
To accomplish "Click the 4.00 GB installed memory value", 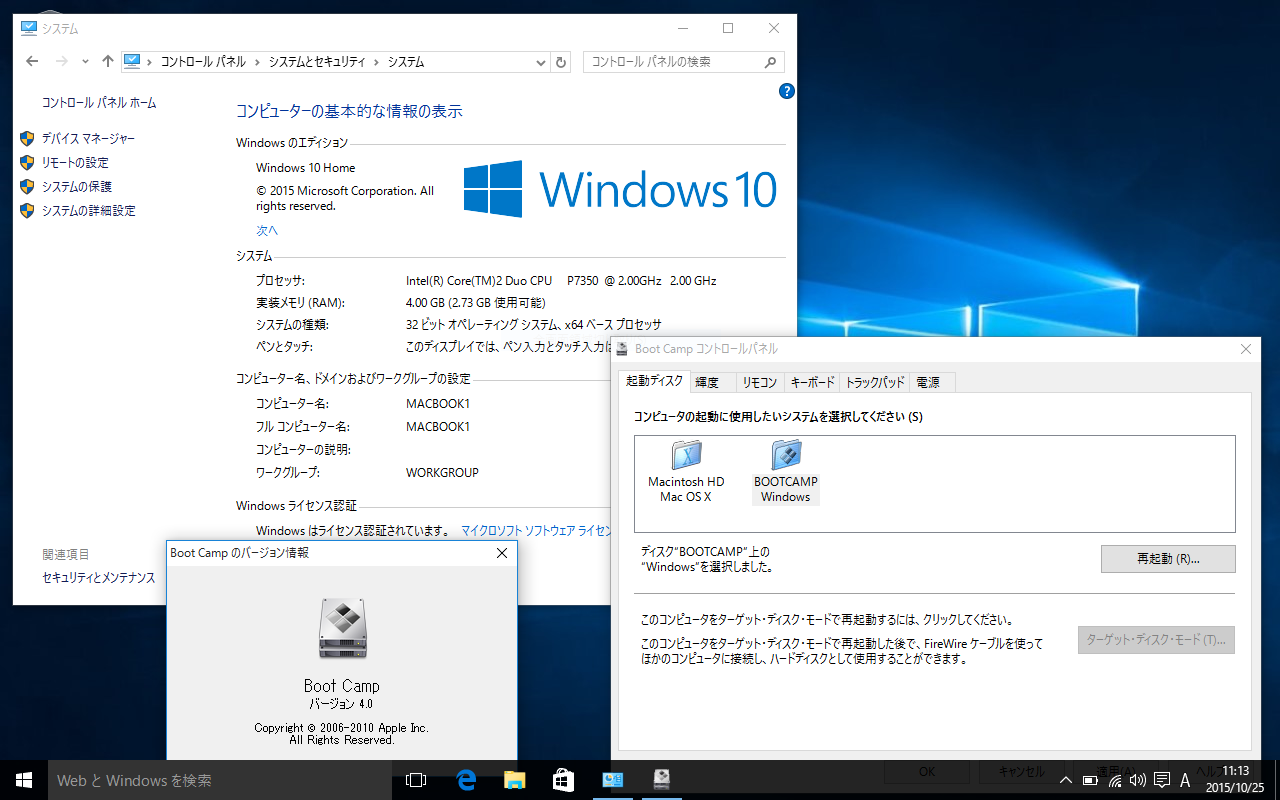I will pos(475,303).
